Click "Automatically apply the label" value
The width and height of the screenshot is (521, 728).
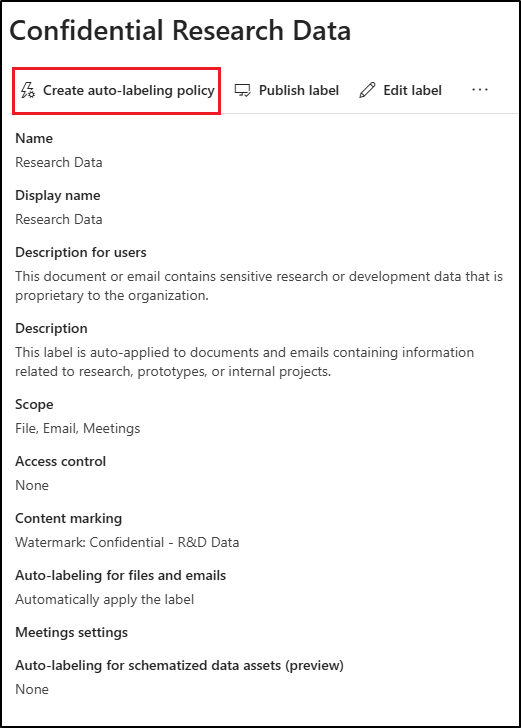[104, 599]
